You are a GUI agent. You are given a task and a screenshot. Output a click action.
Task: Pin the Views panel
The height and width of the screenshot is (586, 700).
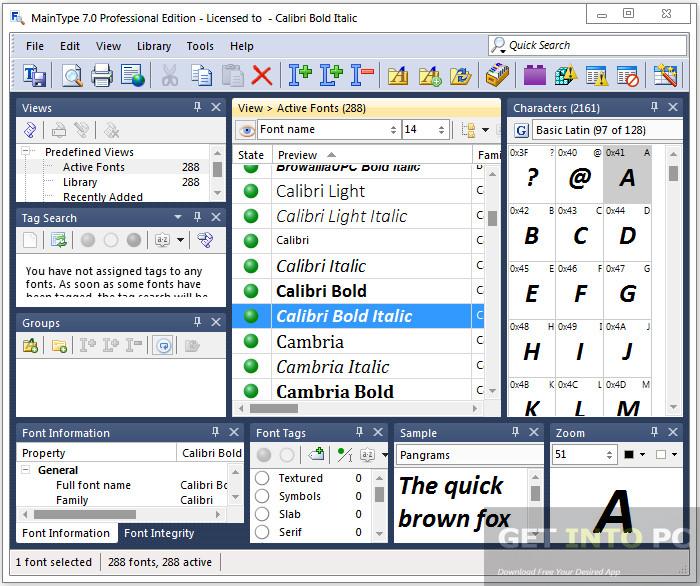click(x=197, y=107)
